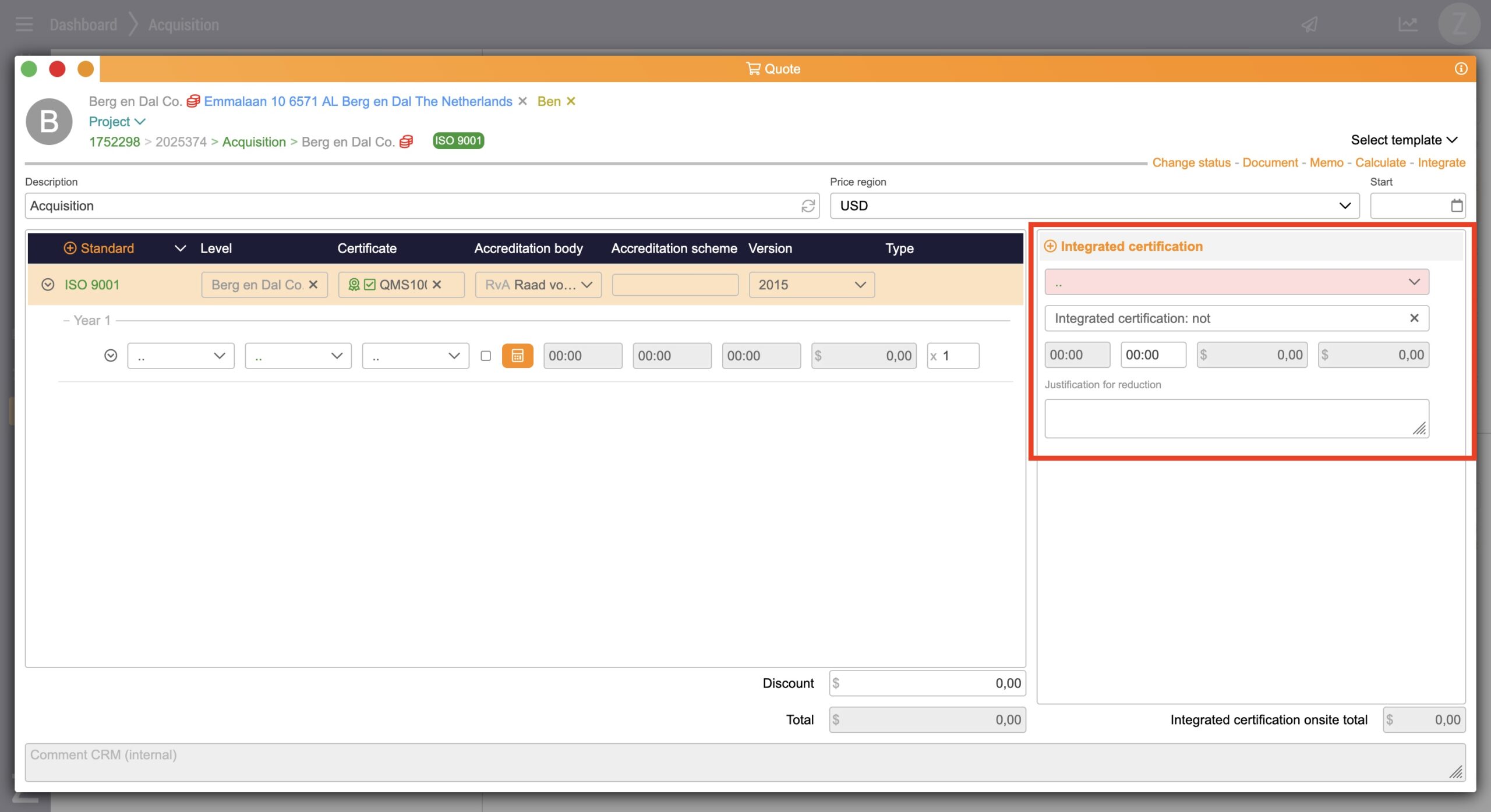
Task: Open the Emmalaan 10 address link
Action: click(x=358, y=101)
